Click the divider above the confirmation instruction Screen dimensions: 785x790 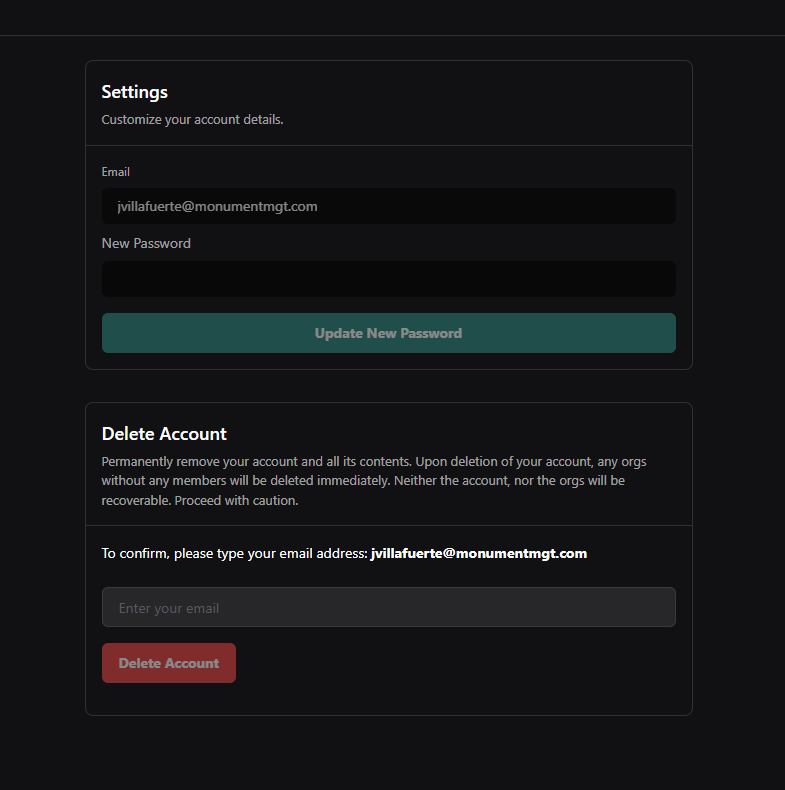[x=388, y=525]
